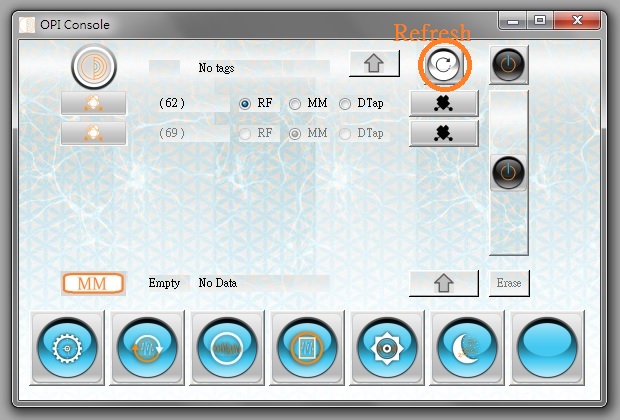Click the orange MM badge button
This screenshot has height=420, width=620.
93,283
